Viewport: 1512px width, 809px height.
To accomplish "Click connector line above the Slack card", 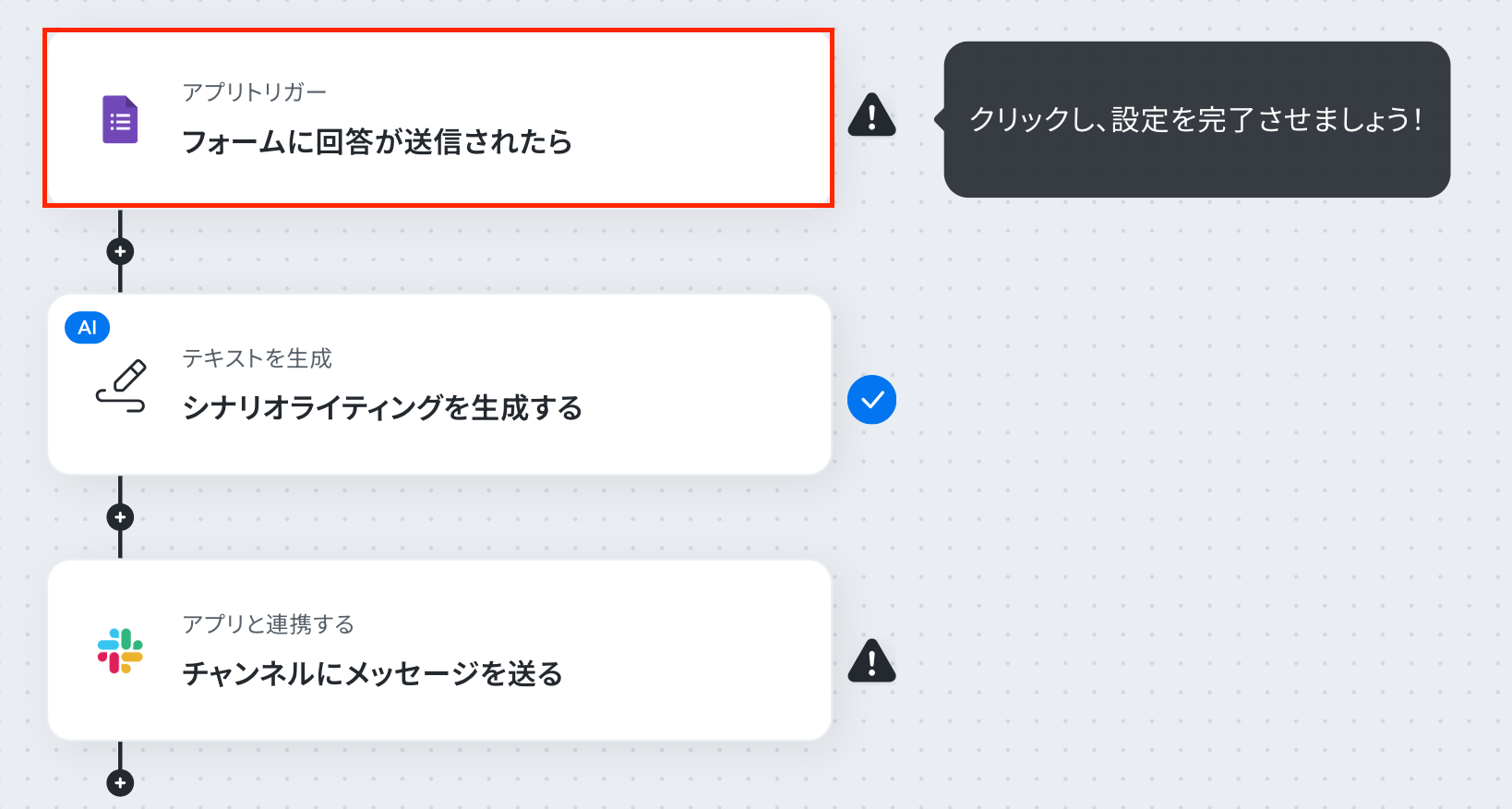I will pos(120,545).
